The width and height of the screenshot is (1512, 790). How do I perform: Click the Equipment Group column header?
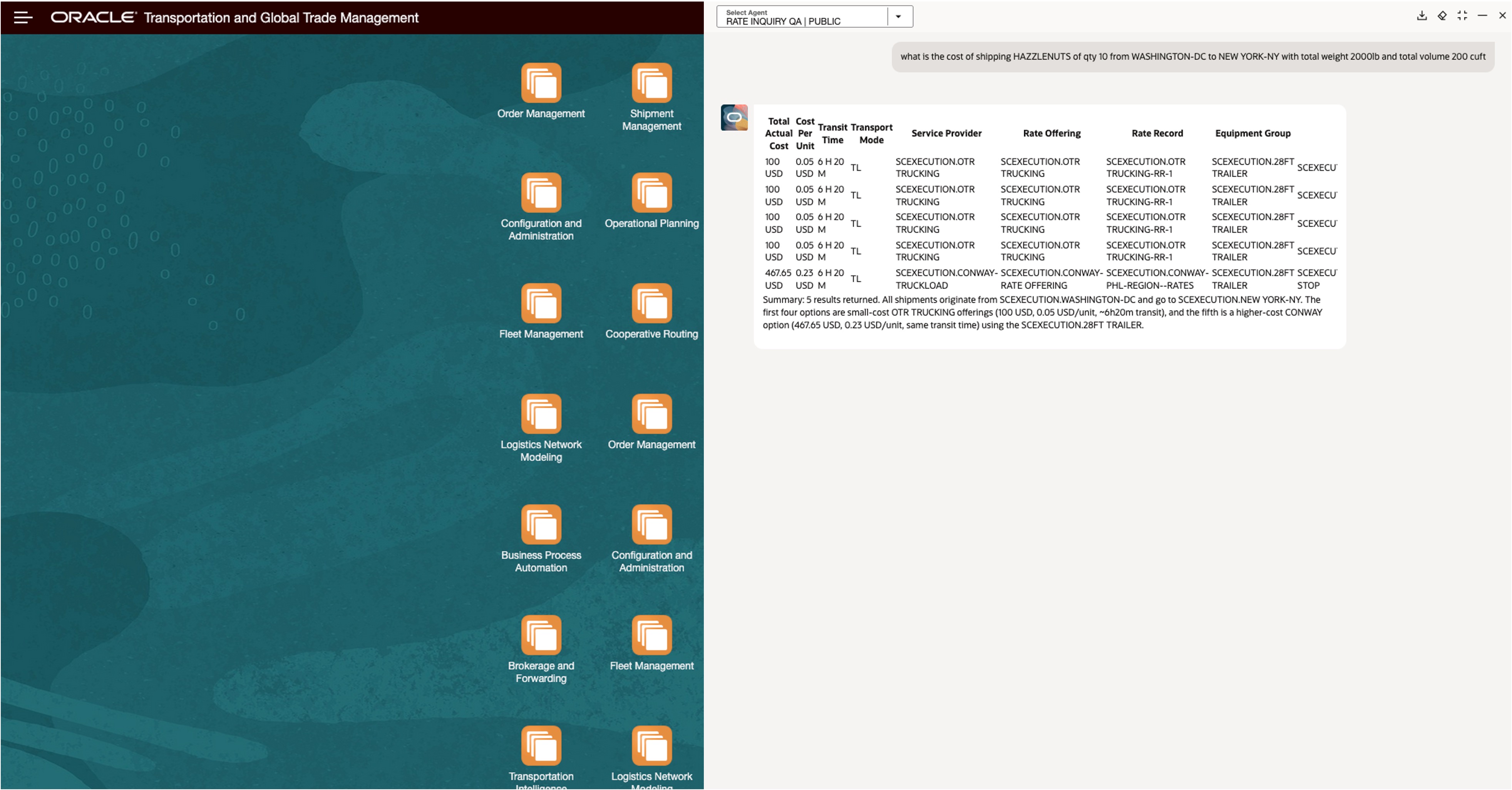tap(1252, 134)
